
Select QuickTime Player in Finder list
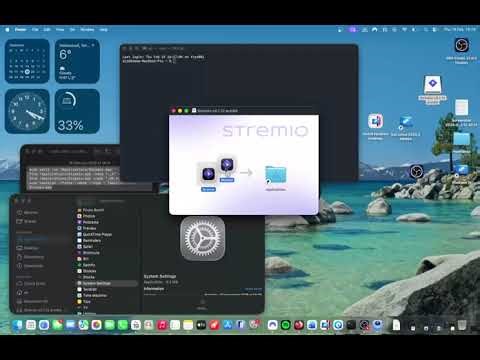pos(95,234)
